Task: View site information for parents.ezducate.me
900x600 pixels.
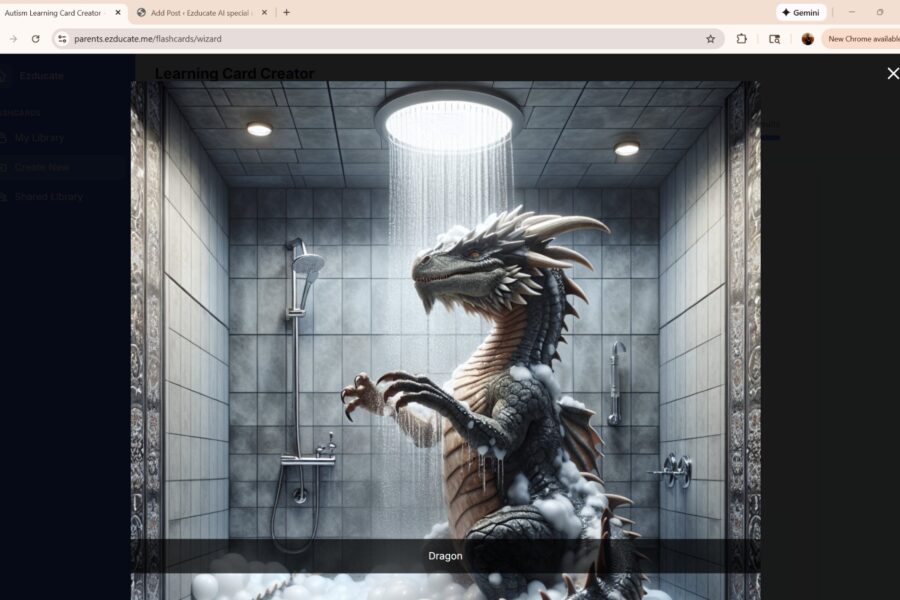Action: [61, 38]
